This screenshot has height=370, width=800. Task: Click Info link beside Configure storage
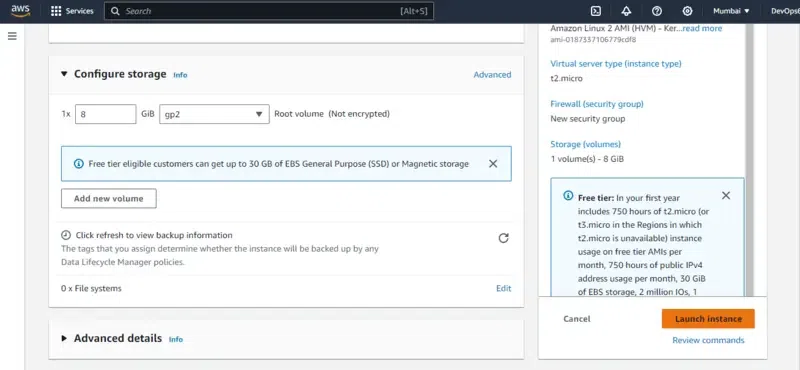click(x=180, y=75)
